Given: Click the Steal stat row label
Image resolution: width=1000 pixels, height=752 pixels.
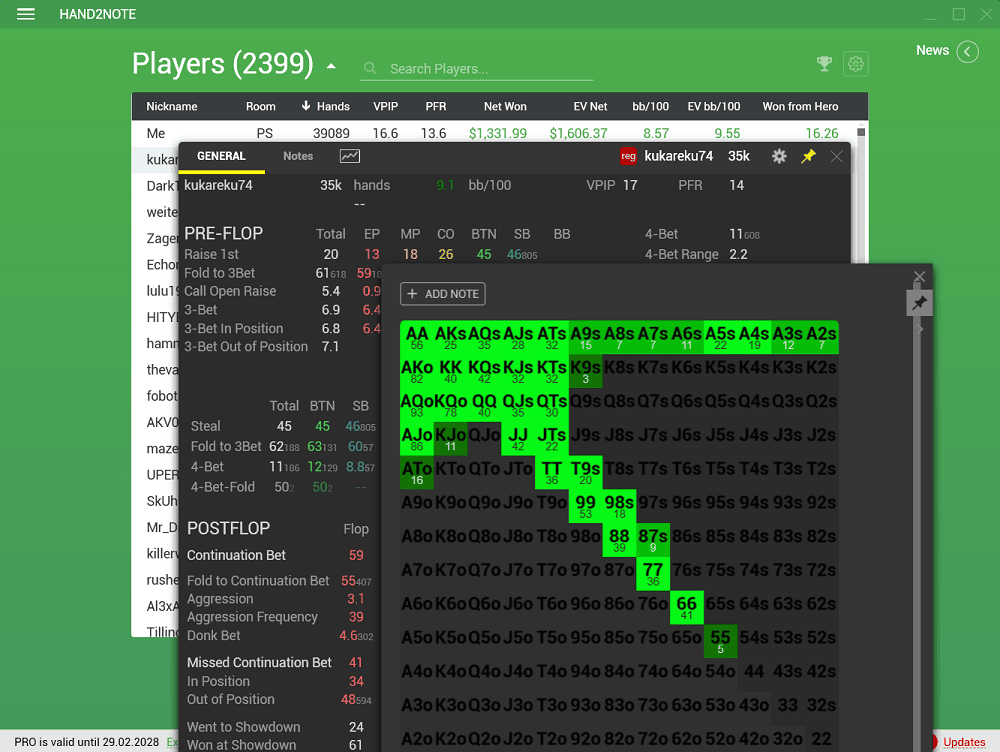Looking at the screenshot, I should [x=205, y=426].
